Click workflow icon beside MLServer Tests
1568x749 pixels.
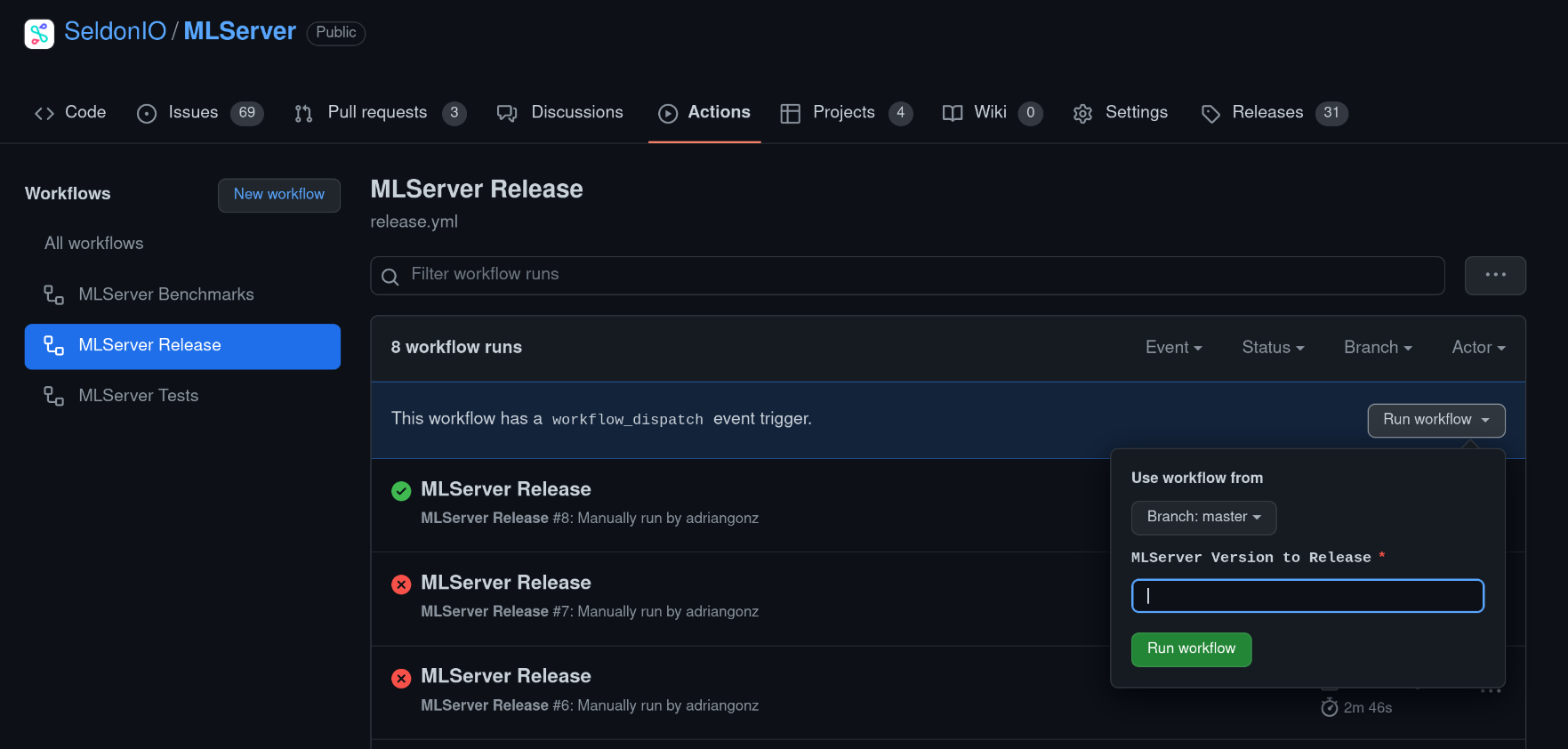[54, 397]
